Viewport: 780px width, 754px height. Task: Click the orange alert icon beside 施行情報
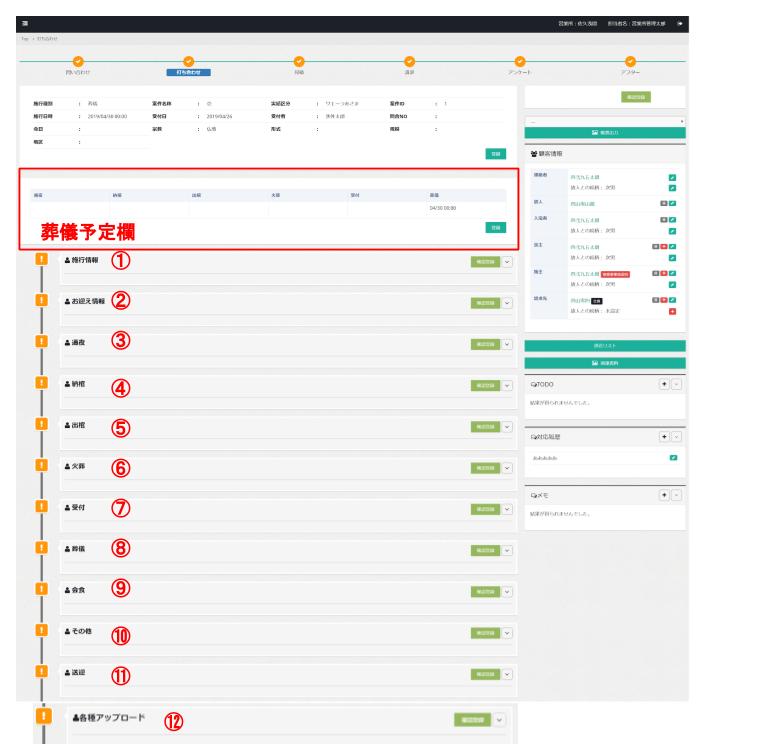(42, 259)
